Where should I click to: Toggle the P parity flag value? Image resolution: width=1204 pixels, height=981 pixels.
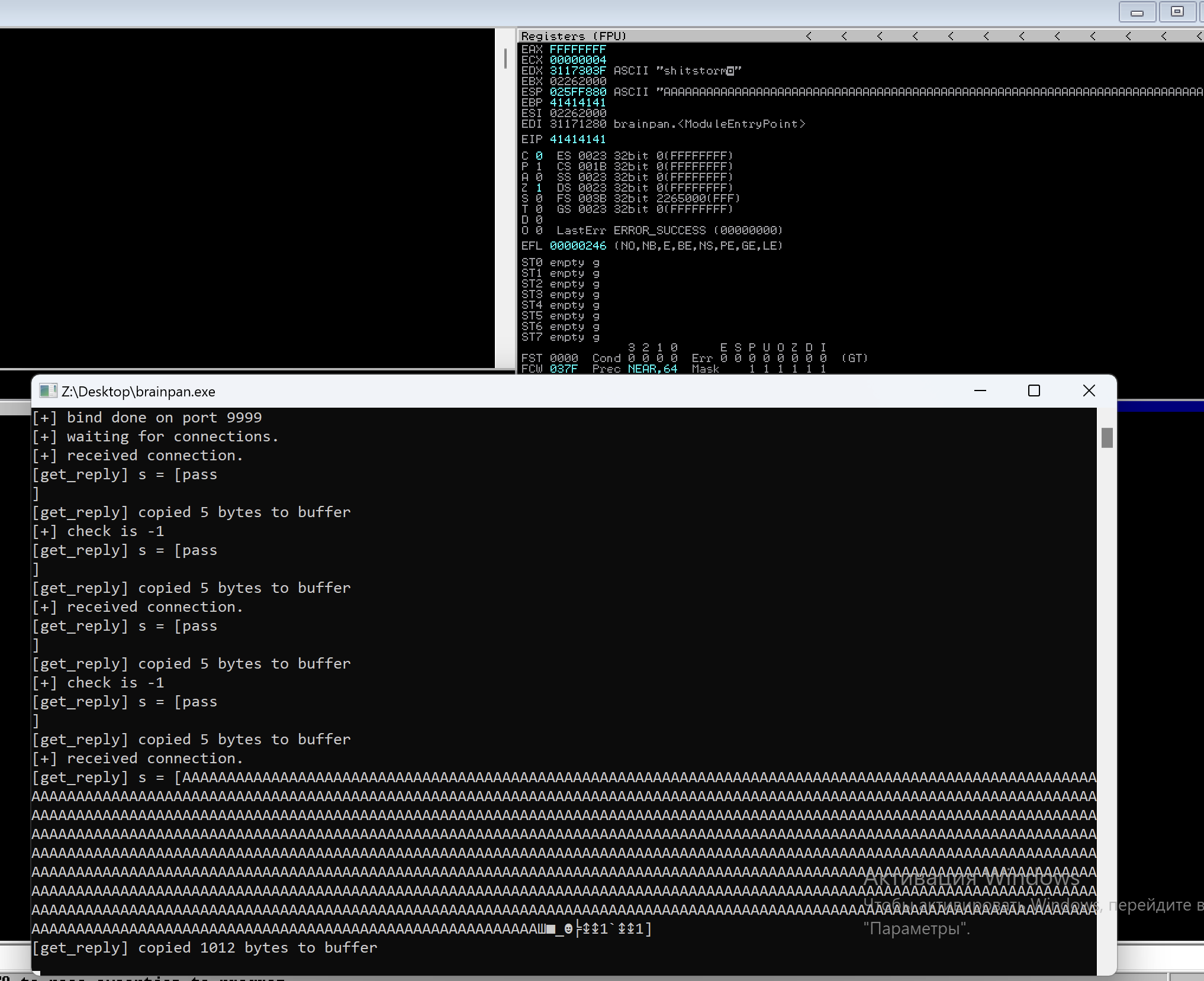tap(539, 166)
